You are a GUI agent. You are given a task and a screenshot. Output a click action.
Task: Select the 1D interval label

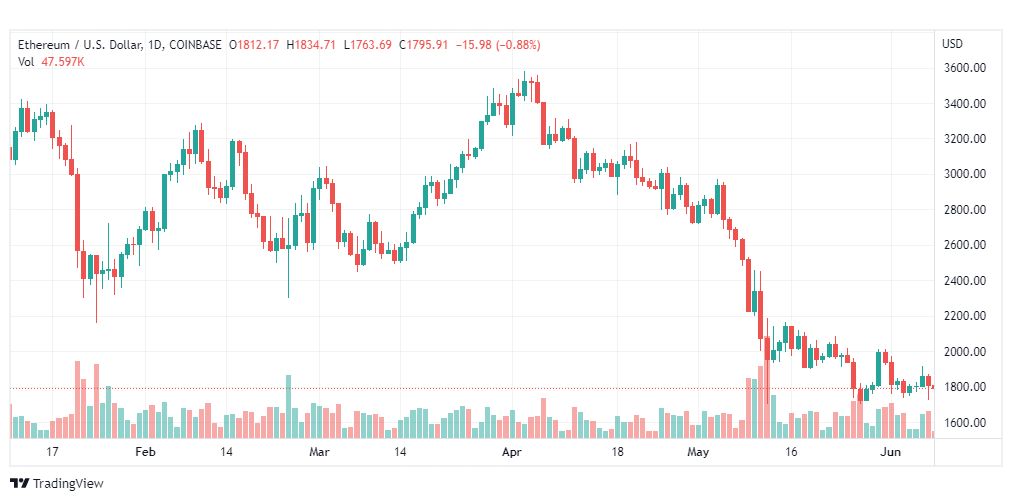tap(155, 45)
